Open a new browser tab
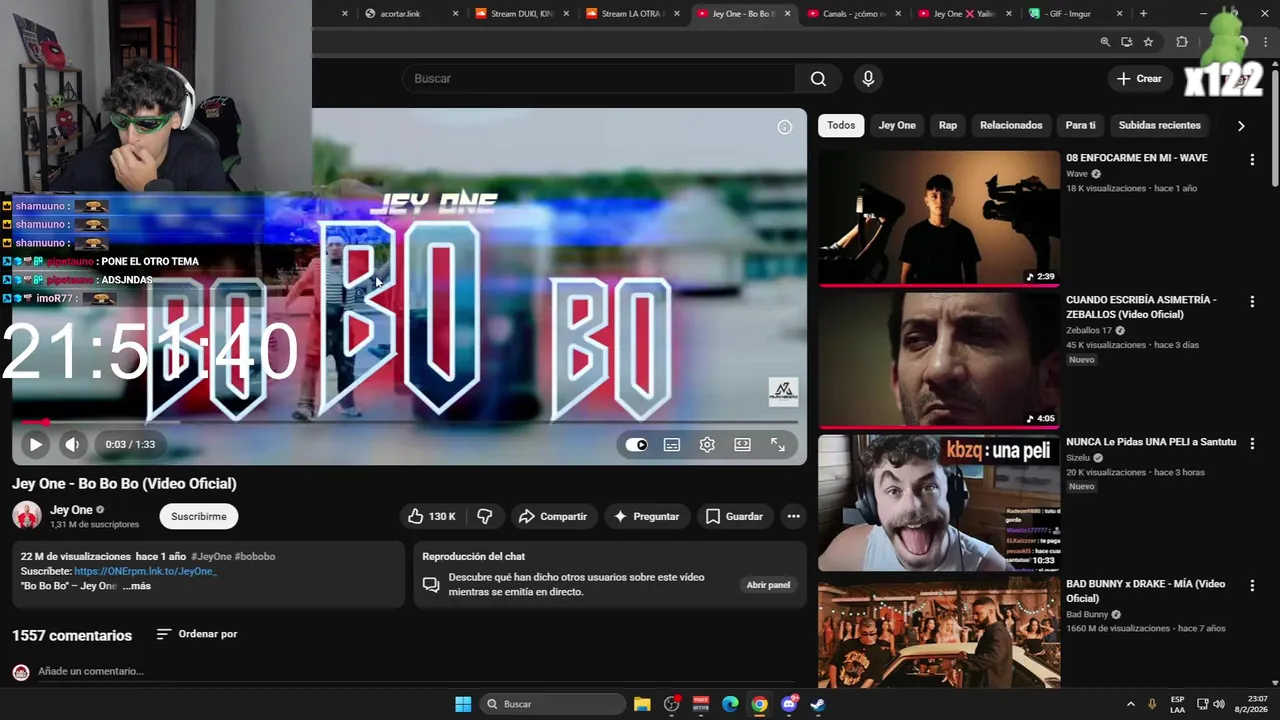This screenshot has height=720, width=1280. tap(1143, 14)
